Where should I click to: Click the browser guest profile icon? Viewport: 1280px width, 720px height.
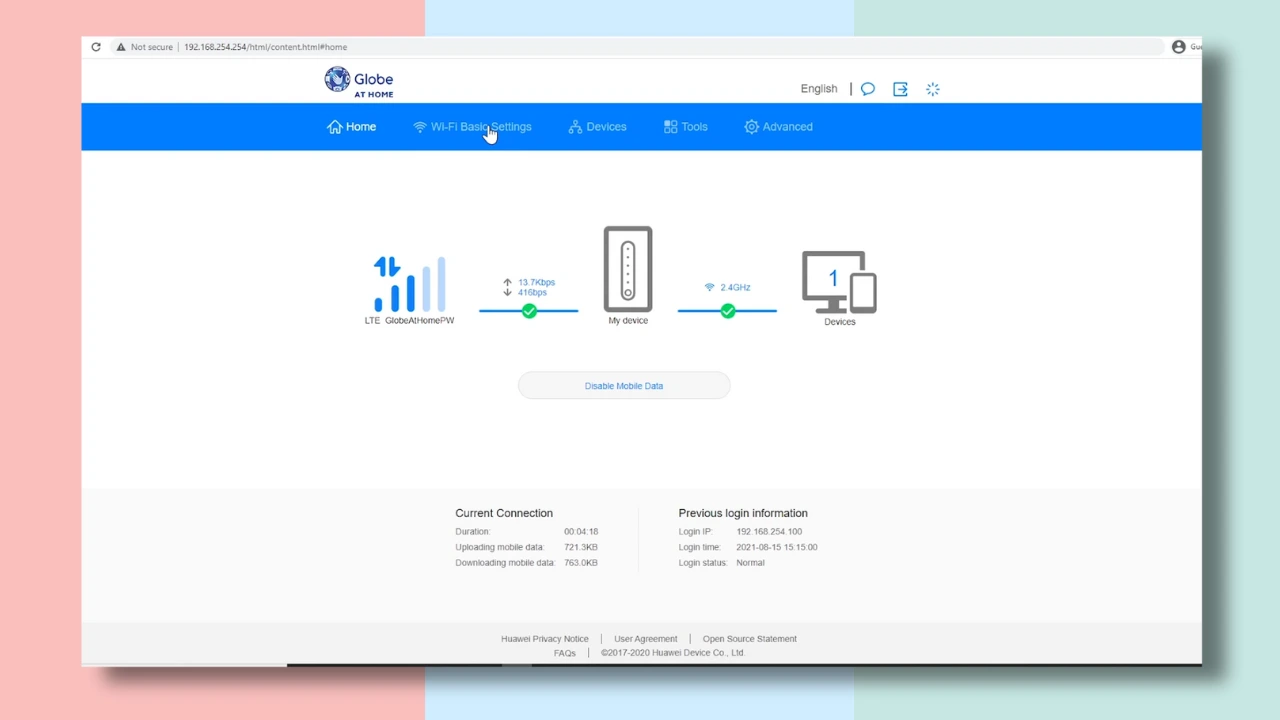point(1178,47)
